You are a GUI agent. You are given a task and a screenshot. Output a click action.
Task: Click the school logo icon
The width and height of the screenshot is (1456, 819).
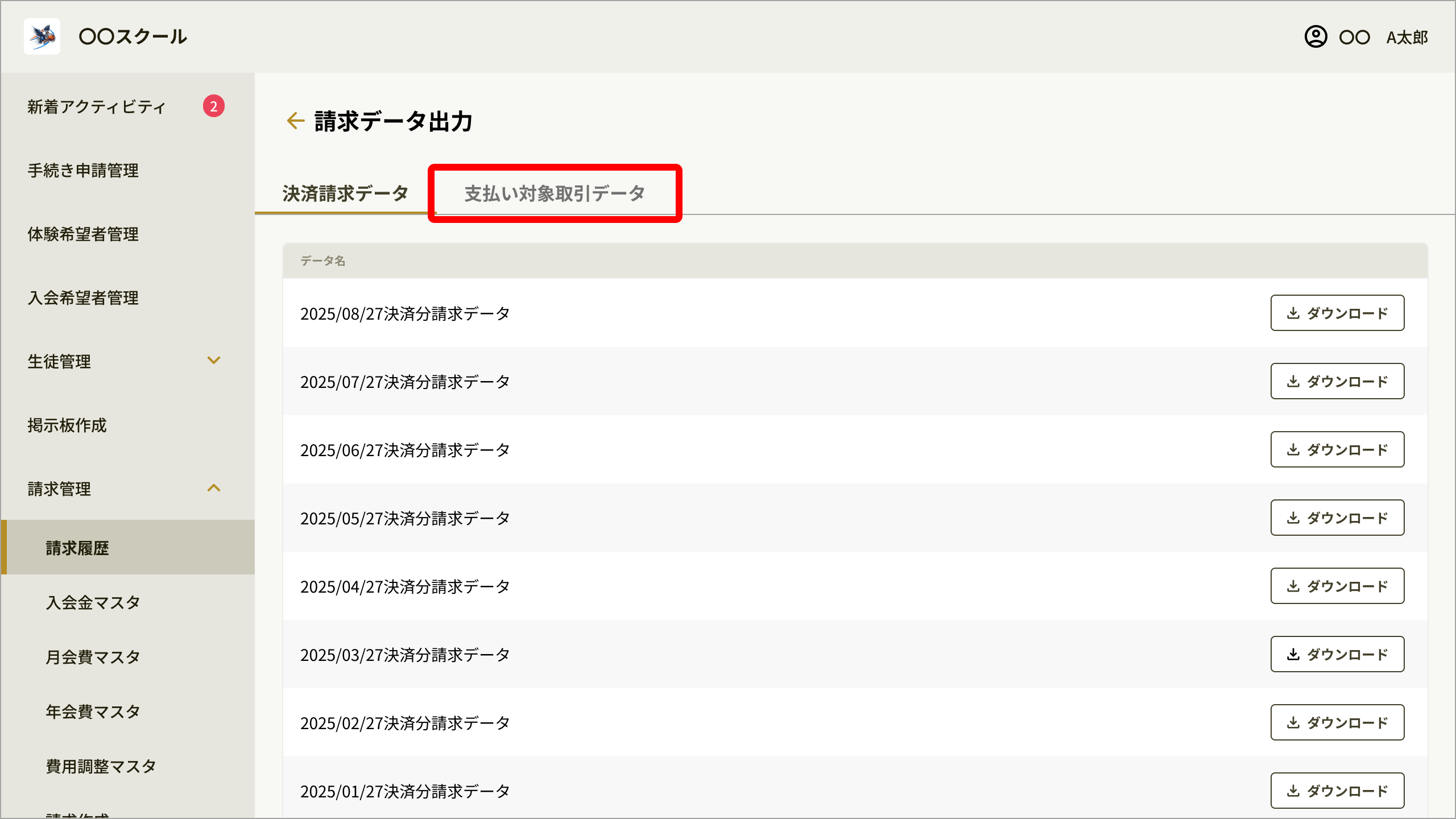point(42,36)
